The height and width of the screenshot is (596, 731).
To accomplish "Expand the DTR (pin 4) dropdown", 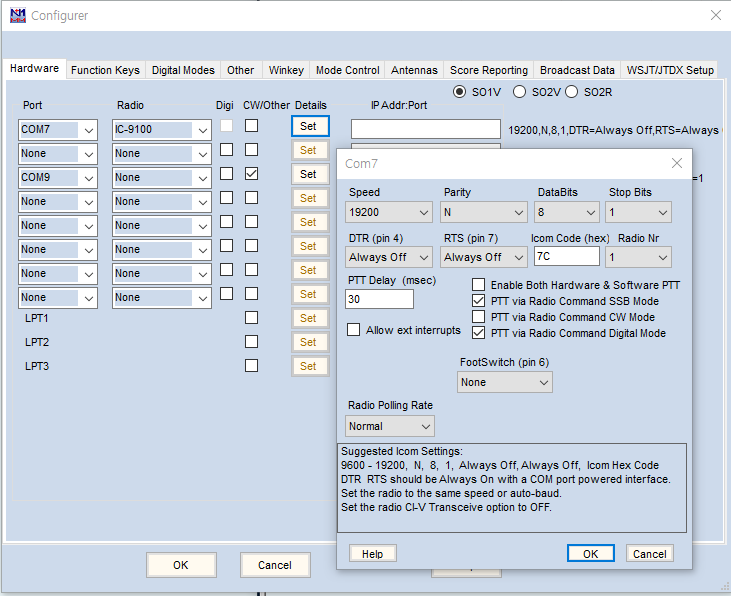I will (x=390, y=257).
